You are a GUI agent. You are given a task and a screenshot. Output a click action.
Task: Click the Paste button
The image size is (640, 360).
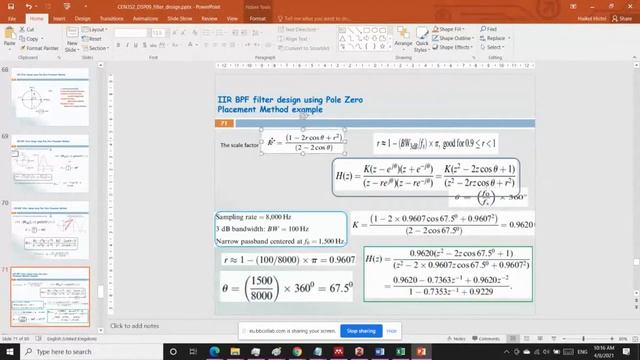coord(9,38)
